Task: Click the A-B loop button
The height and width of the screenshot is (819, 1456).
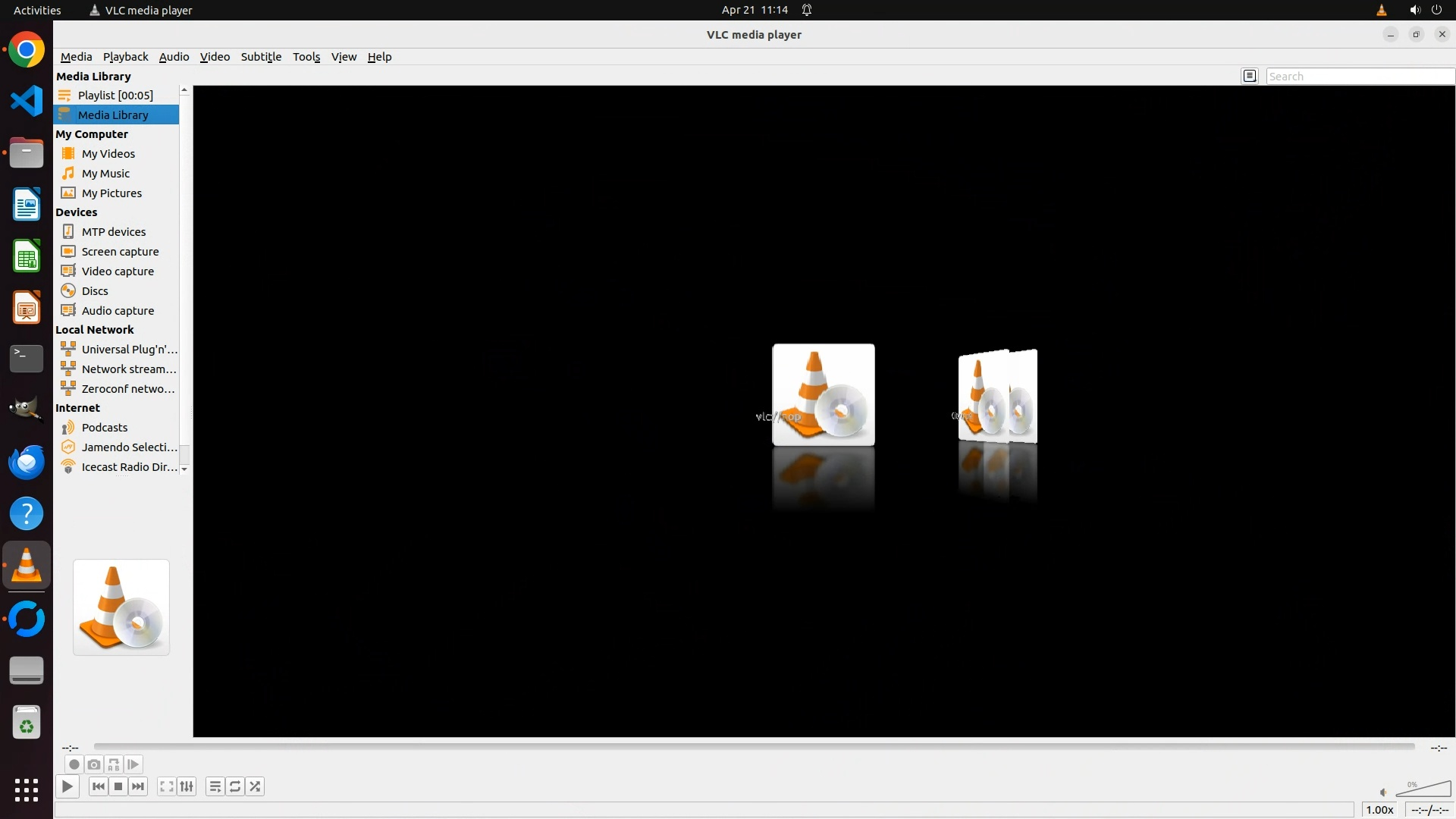Action: [x=114, y=764]
